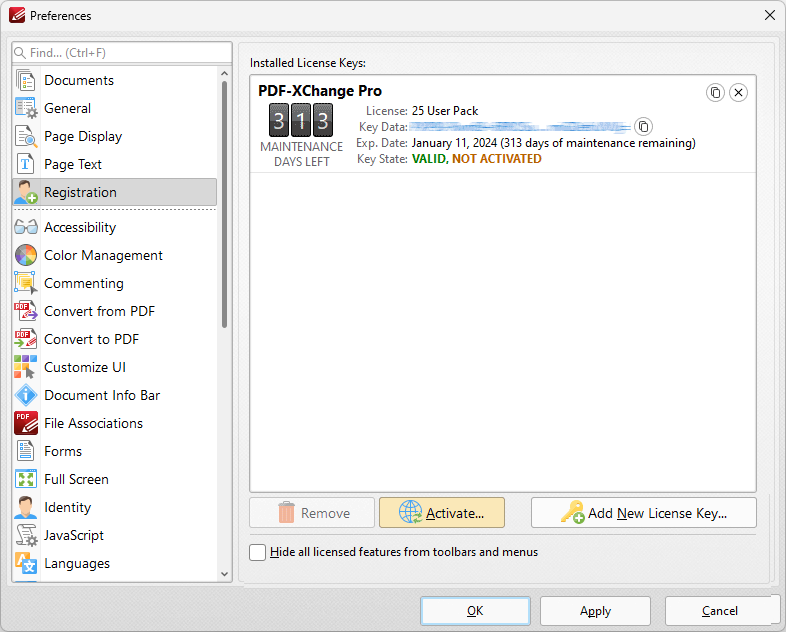786x632 pixels.
Task: Cancel the Preferences dialog
Action: point(720,611)
